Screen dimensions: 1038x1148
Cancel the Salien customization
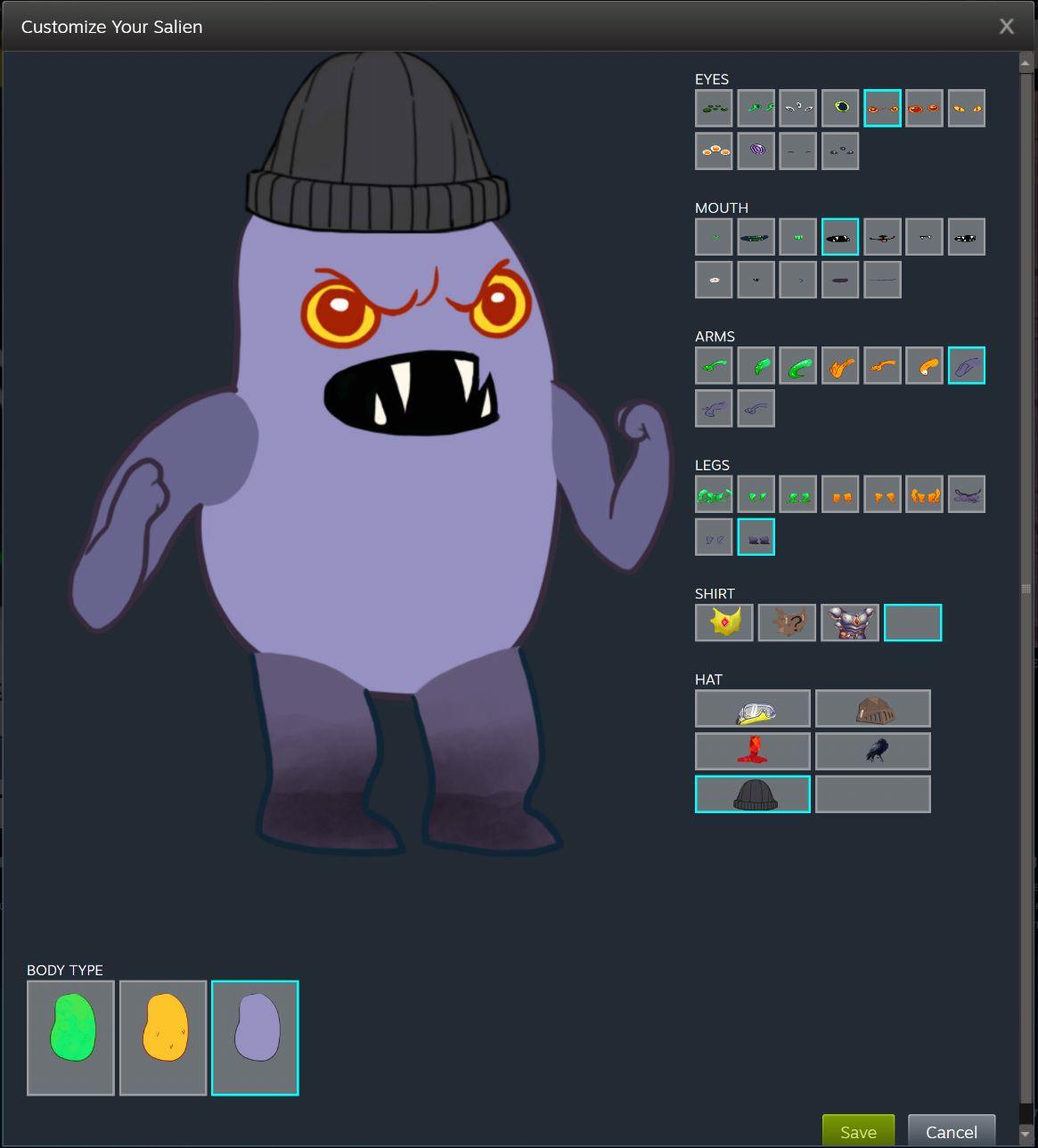[952, 1131]
